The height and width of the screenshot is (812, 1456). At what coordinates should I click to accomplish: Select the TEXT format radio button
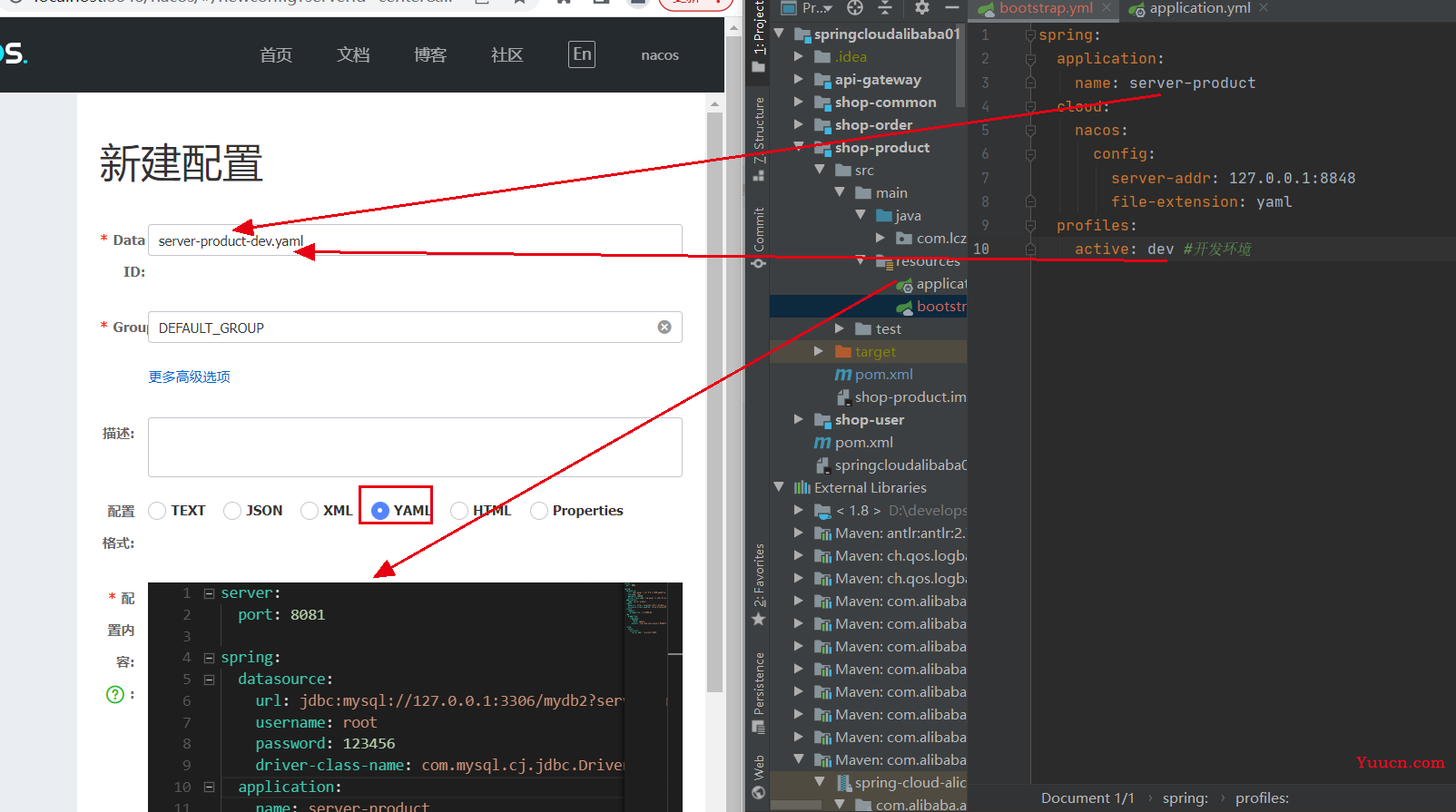click(x=157, y=511)
